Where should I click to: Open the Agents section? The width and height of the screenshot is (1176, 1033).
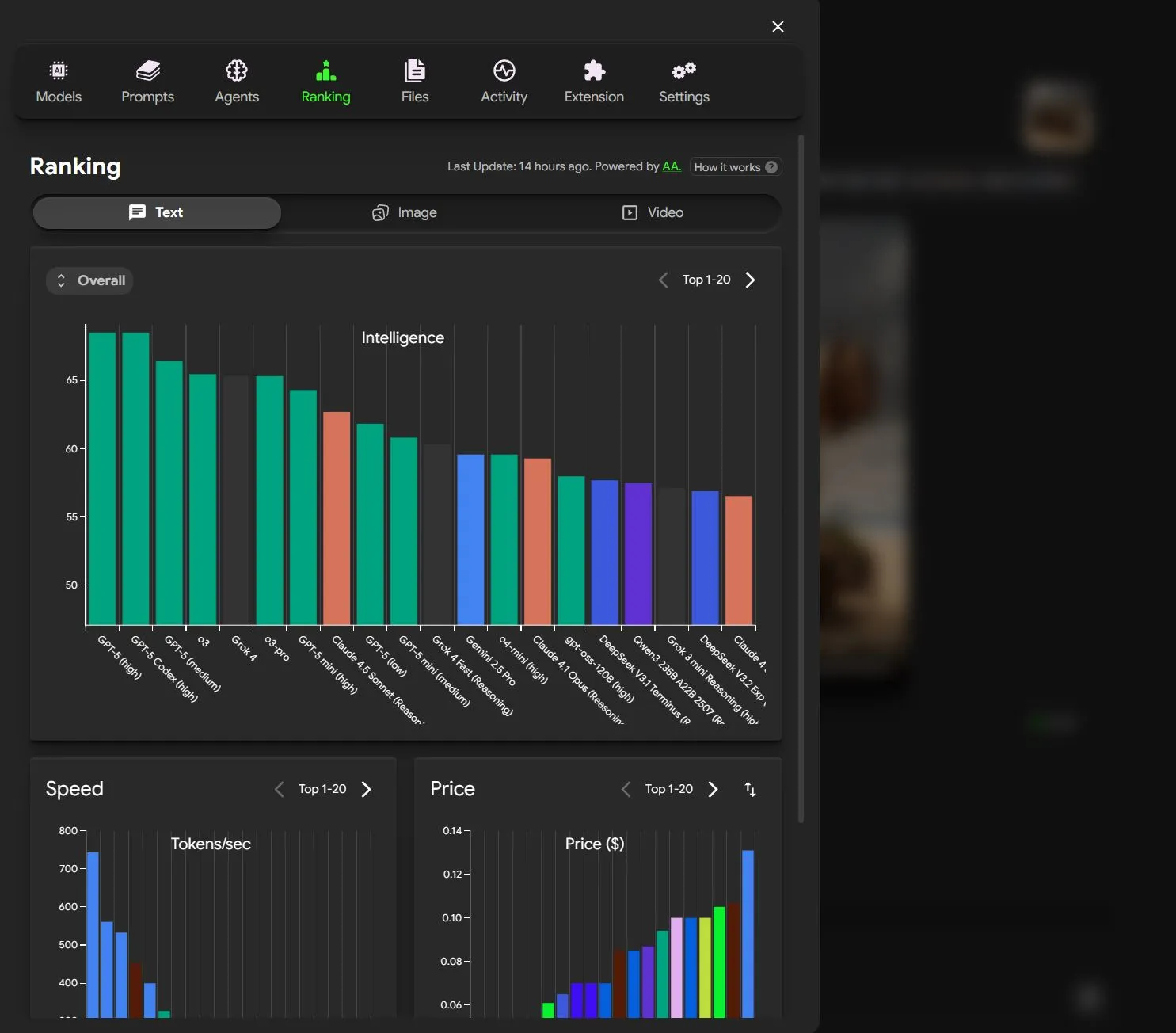236,82
